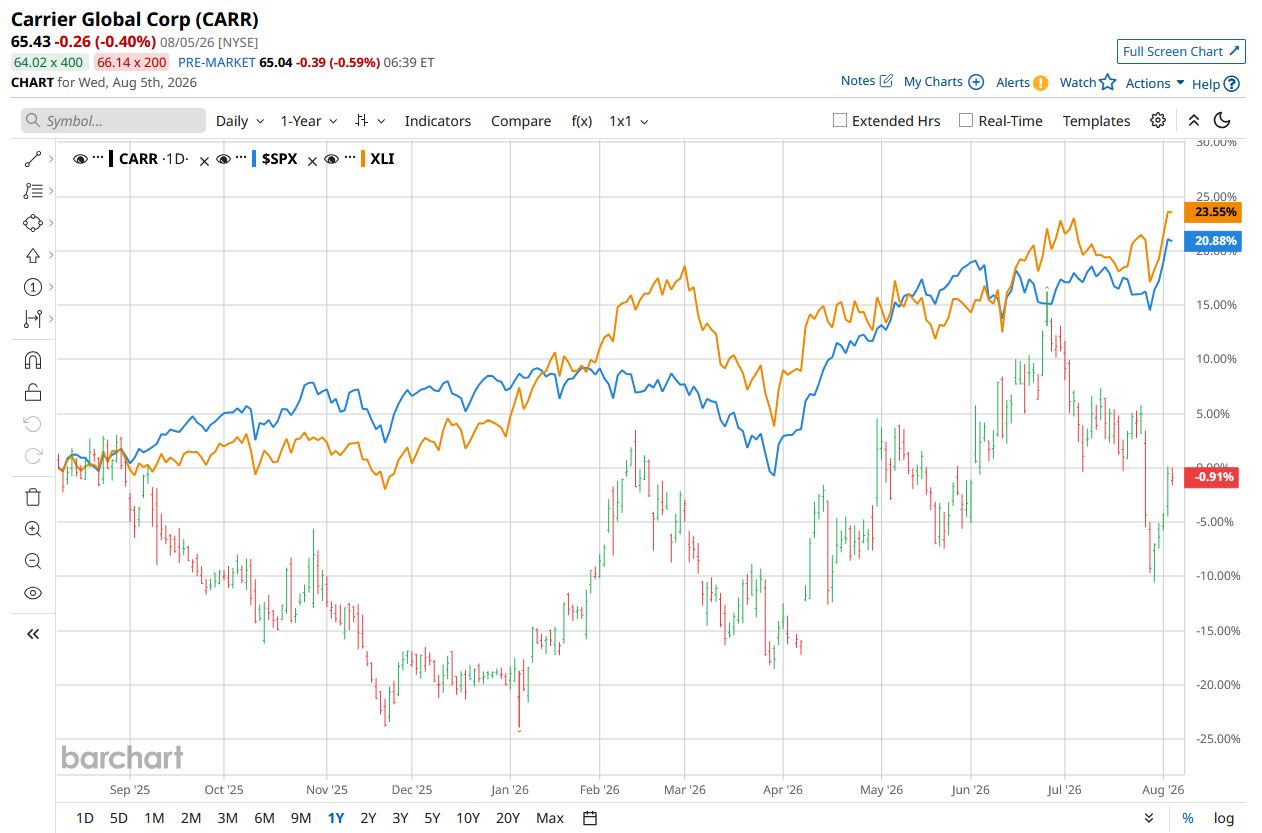Open the XLI series options ellipsis

348,158
